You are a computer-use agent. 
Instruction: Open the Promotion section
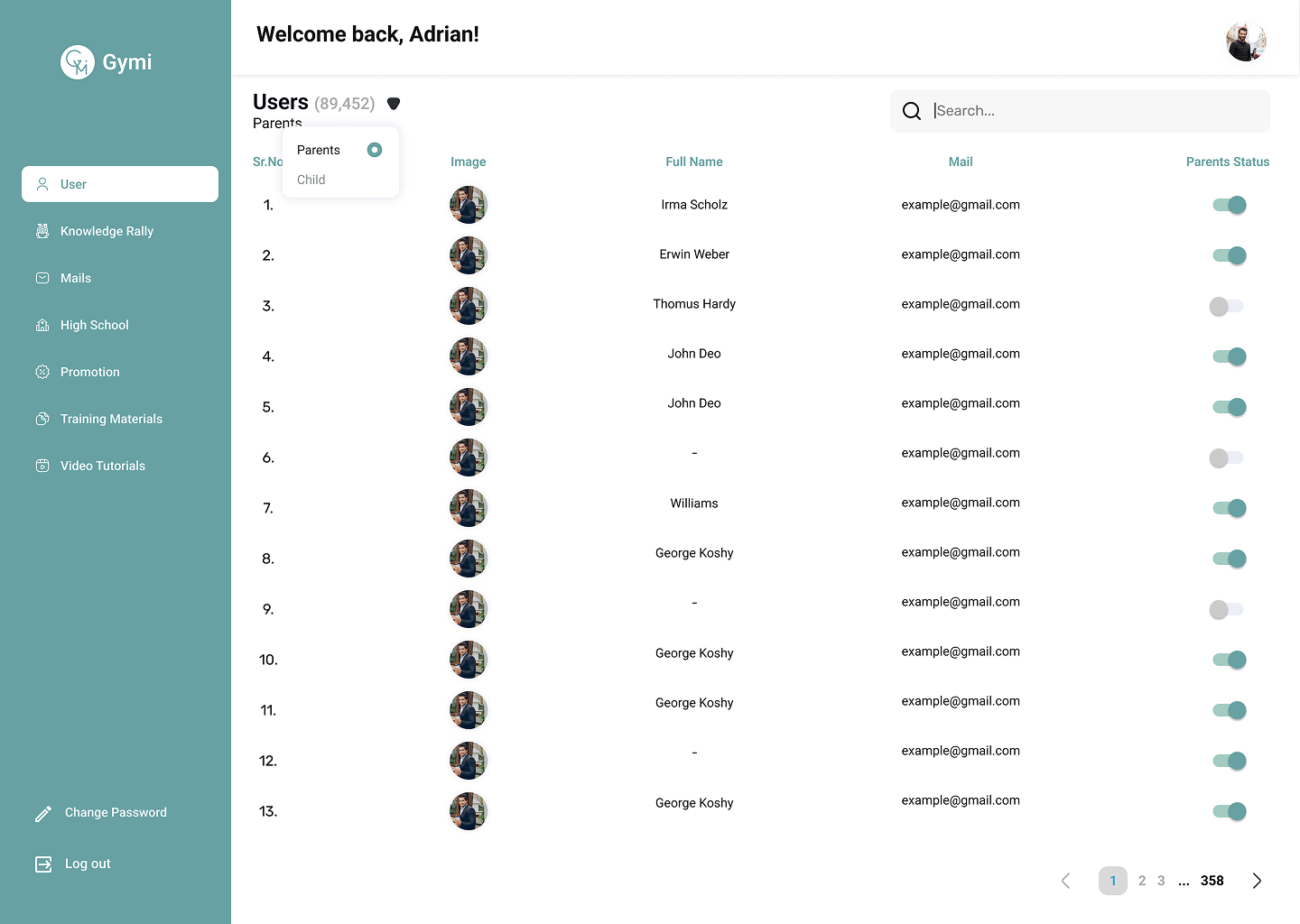88,372
